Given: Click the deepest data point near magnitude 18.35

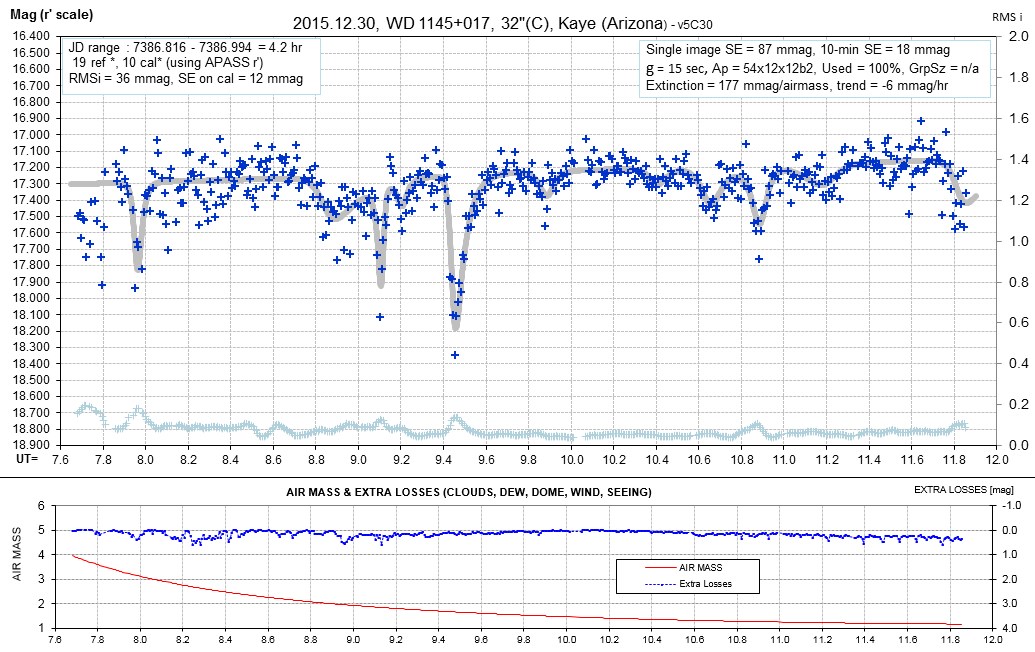Looking at the screenshot, I should tap(454, 355).
